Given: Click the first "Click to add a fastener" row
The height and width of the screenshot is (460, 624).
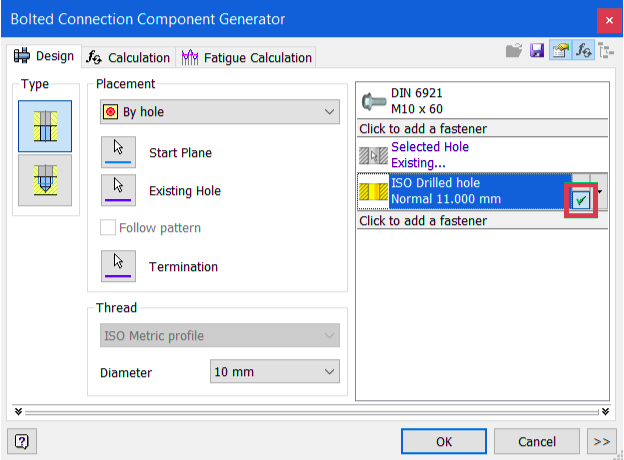Looking at the screenshot, I should point(479,129).
